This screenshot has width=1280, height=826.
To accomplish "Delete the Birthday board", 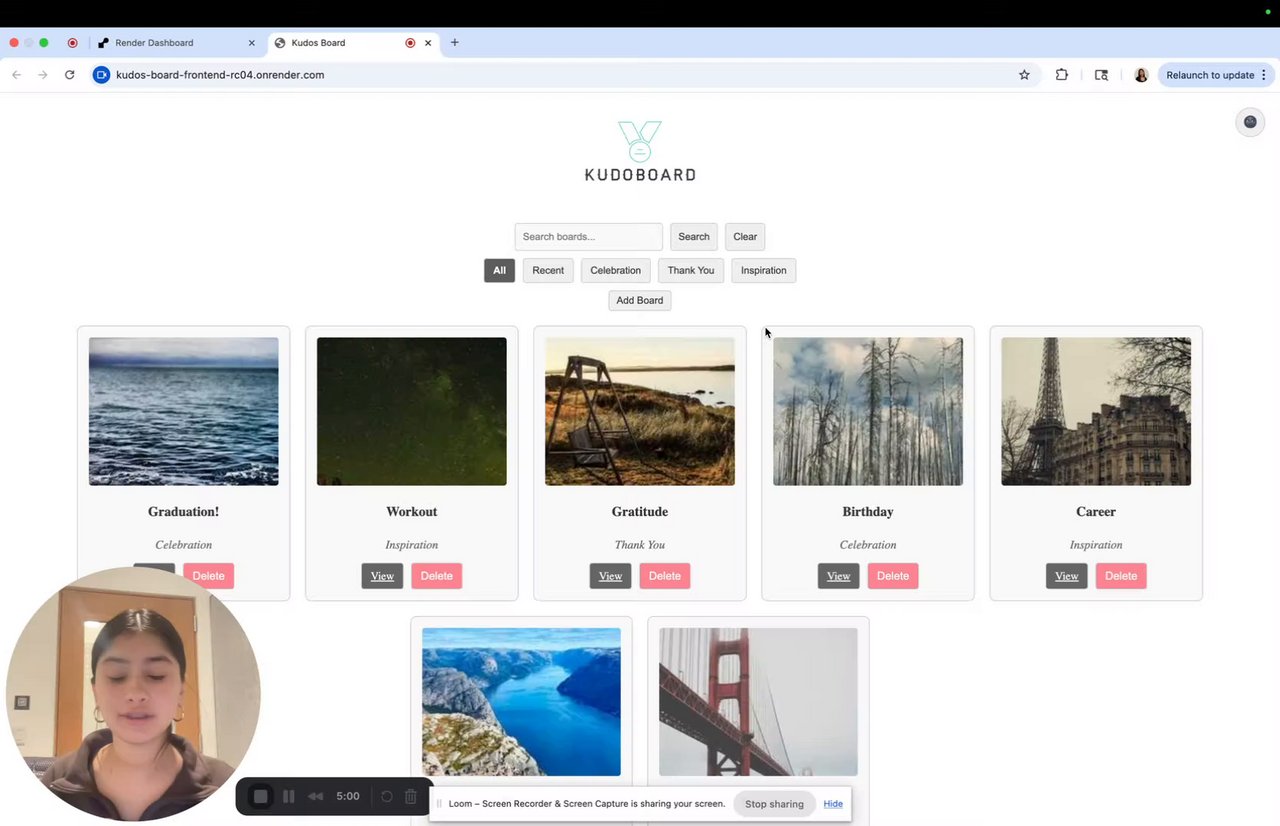I will 892,576.
